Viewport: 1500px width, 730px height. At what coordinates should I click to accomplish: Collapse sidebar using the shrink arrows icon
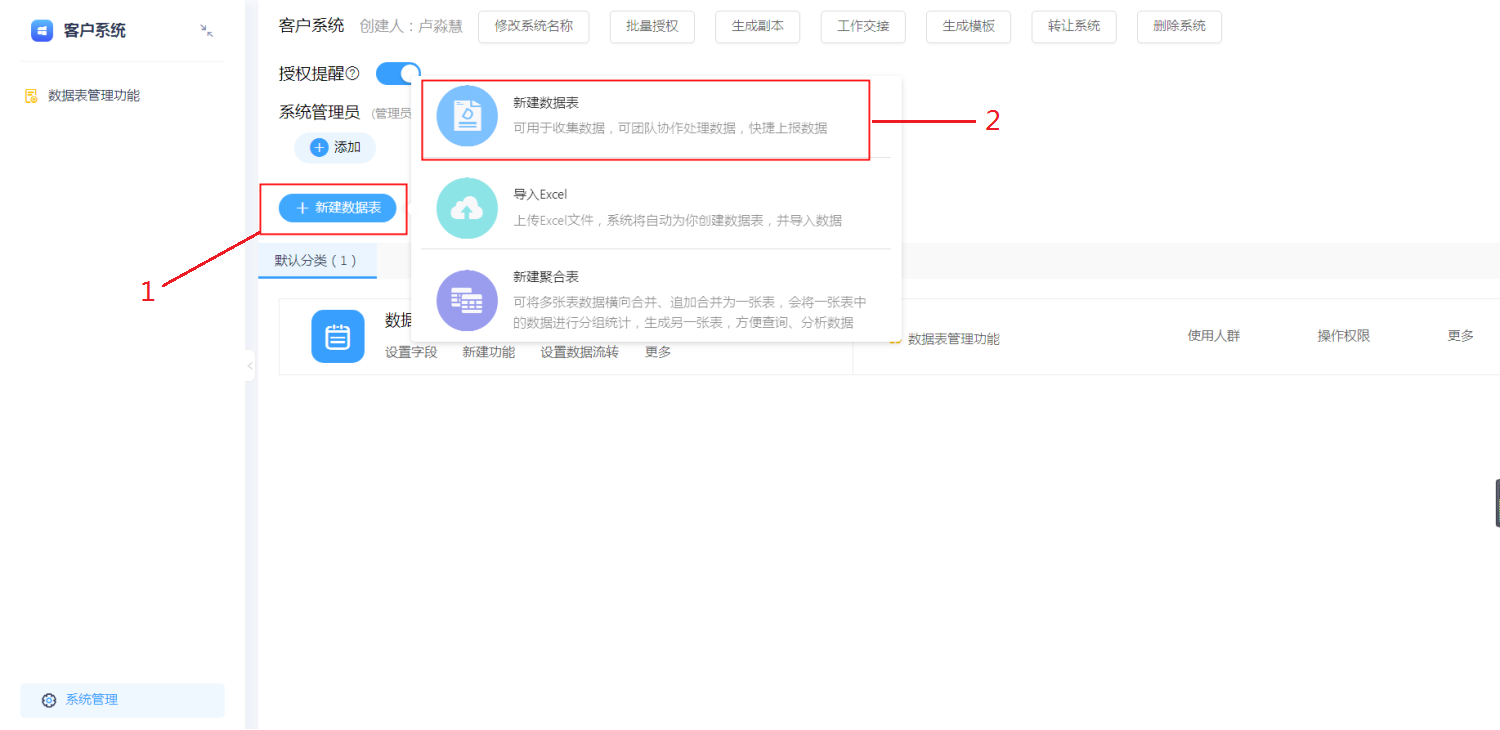tap(207, 31)
